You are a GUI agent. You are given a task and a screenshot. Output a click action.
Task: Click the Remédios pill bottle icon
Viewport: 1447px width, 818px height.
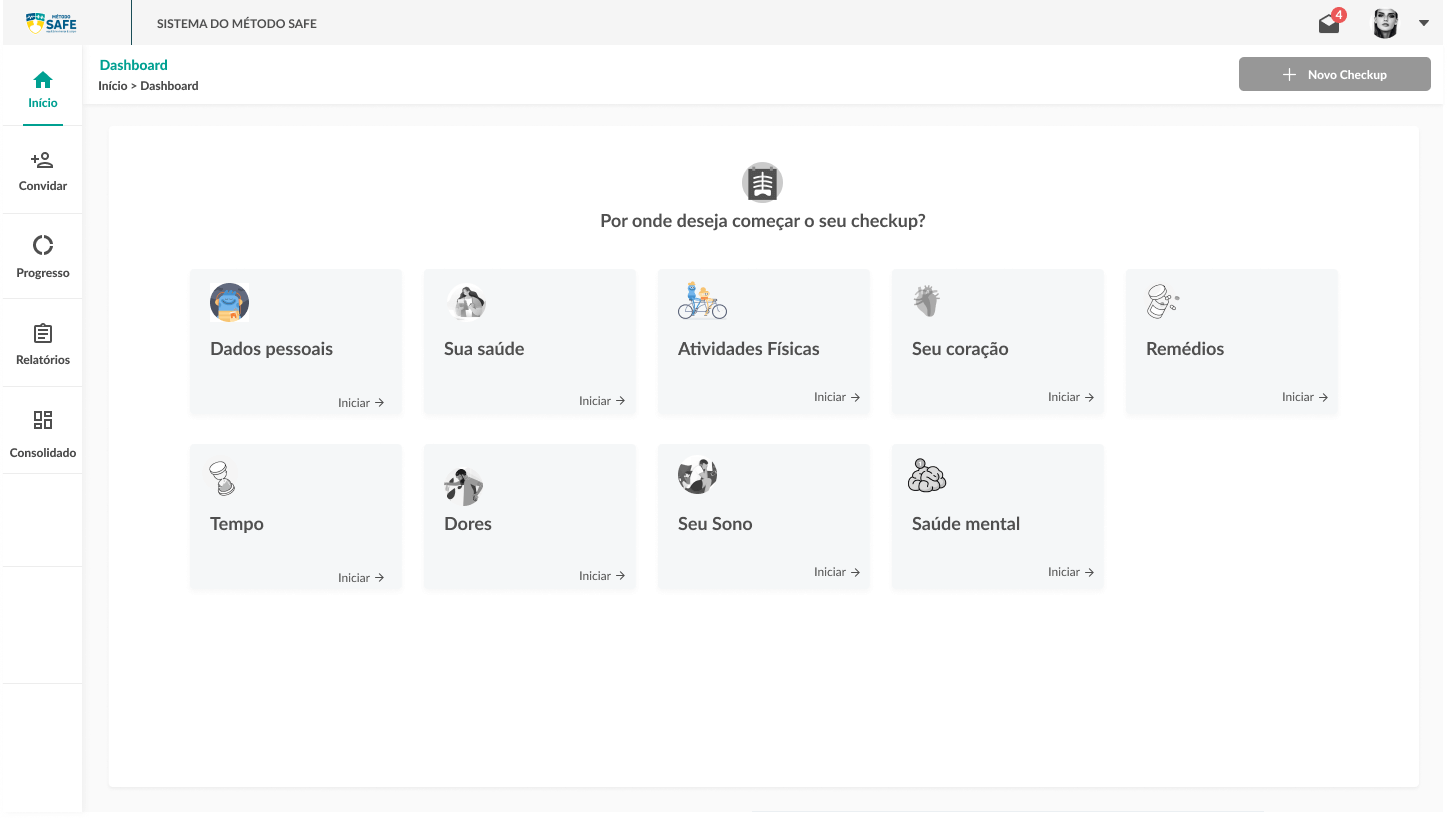pyautogui.click(x=1162, y=301)
